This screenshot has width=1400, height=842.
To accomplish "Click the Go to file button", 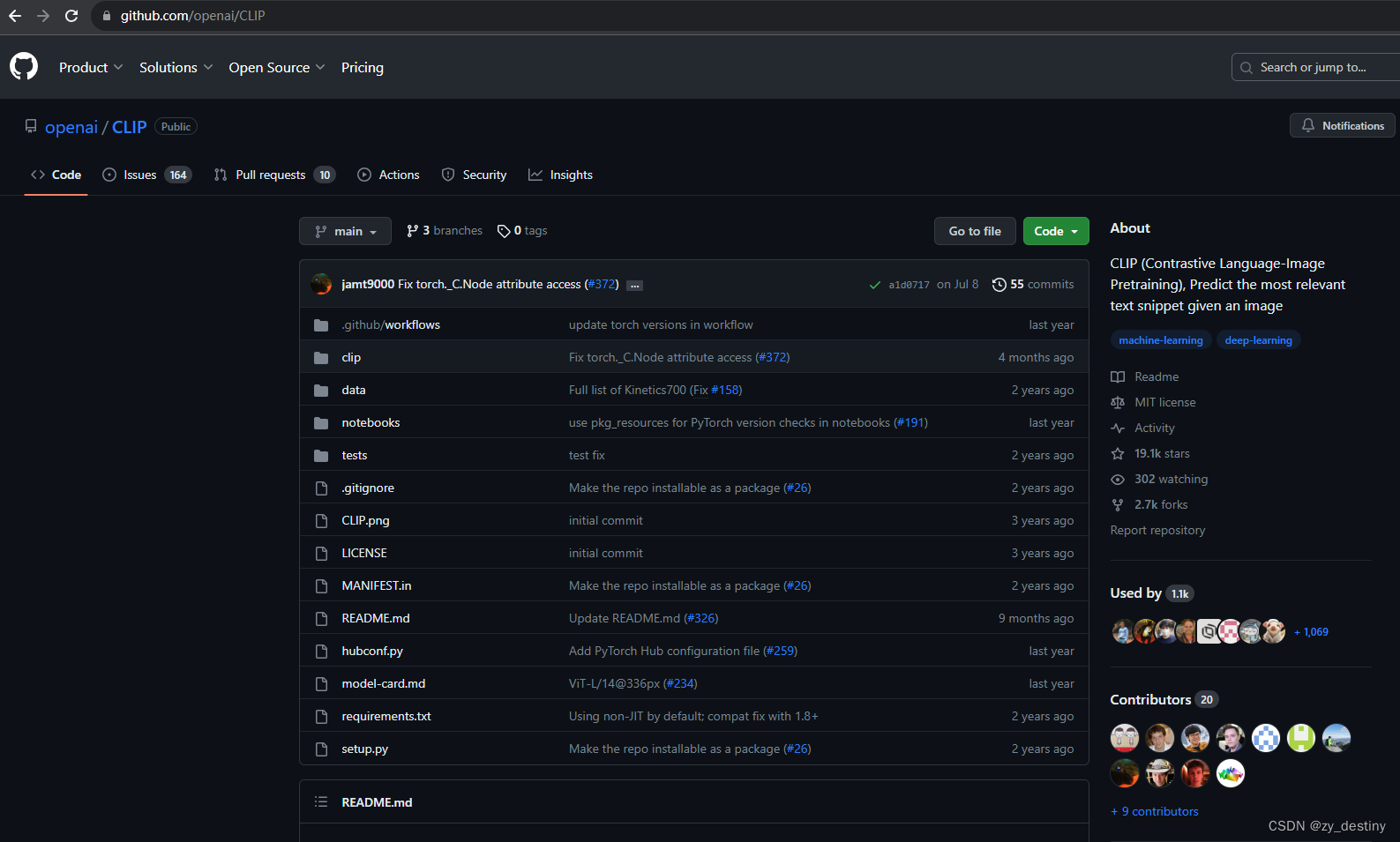I will click(975, 231).
